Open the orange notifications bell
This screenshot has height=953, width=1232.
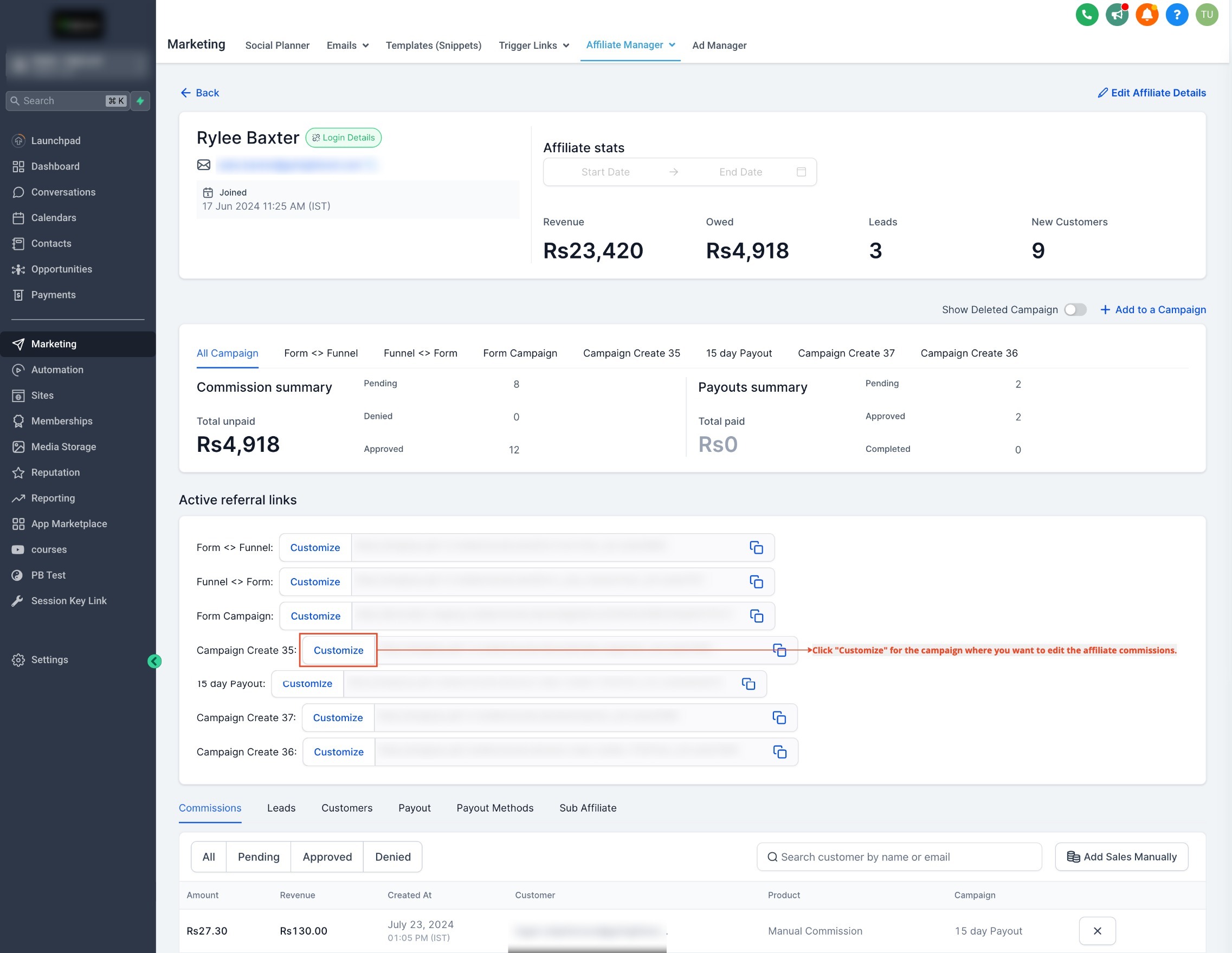(x=1146, y=15)
